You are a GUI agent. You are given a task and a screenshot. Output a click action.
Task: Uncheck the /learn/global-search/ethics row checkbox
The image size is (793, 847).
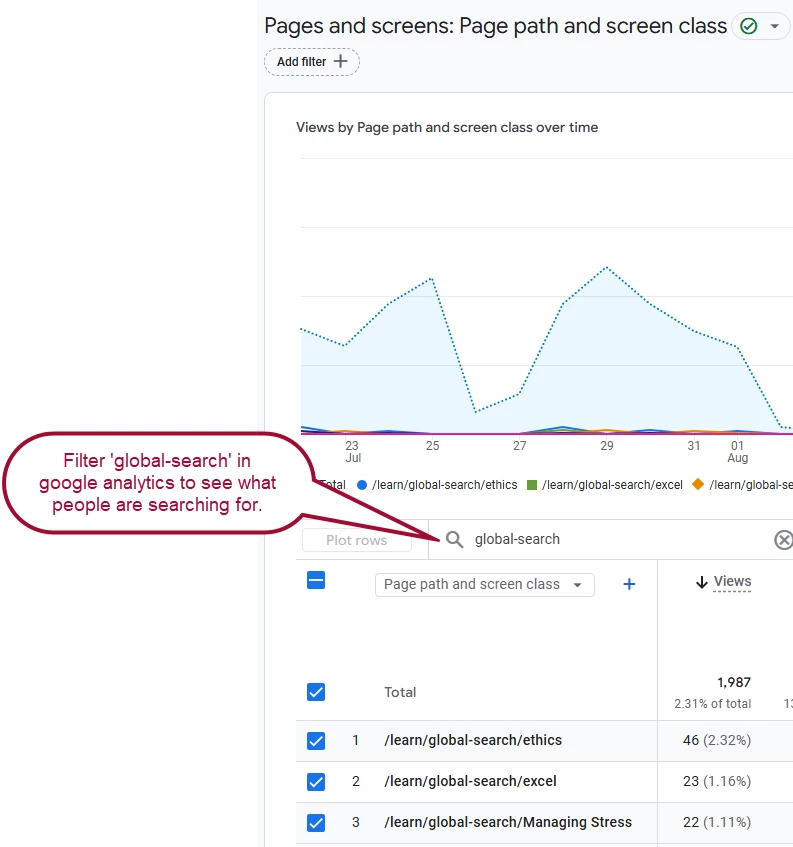[x=316, y=741]
